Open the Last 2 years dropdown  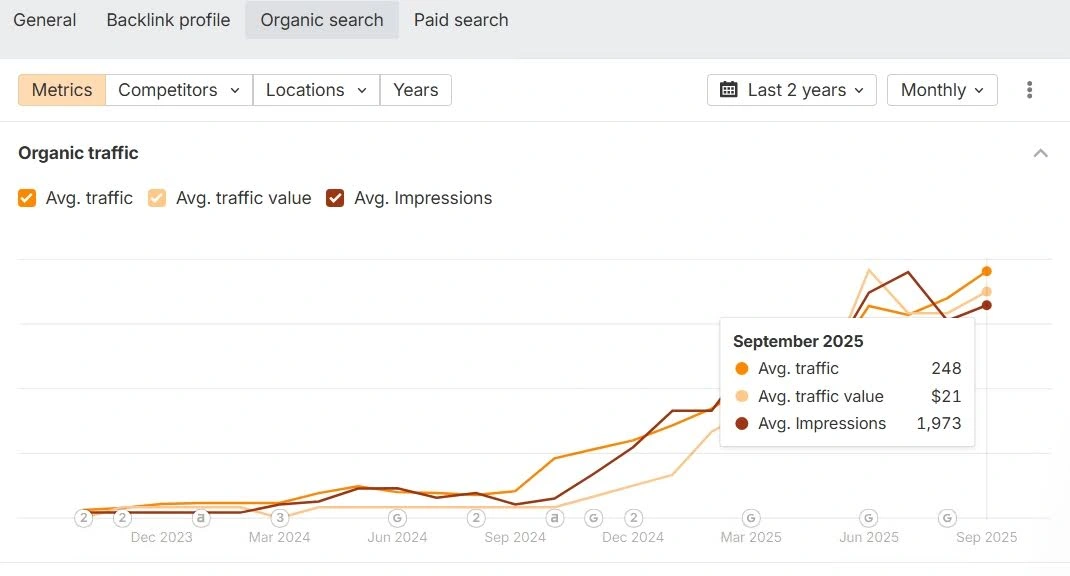tap(792, 90)
